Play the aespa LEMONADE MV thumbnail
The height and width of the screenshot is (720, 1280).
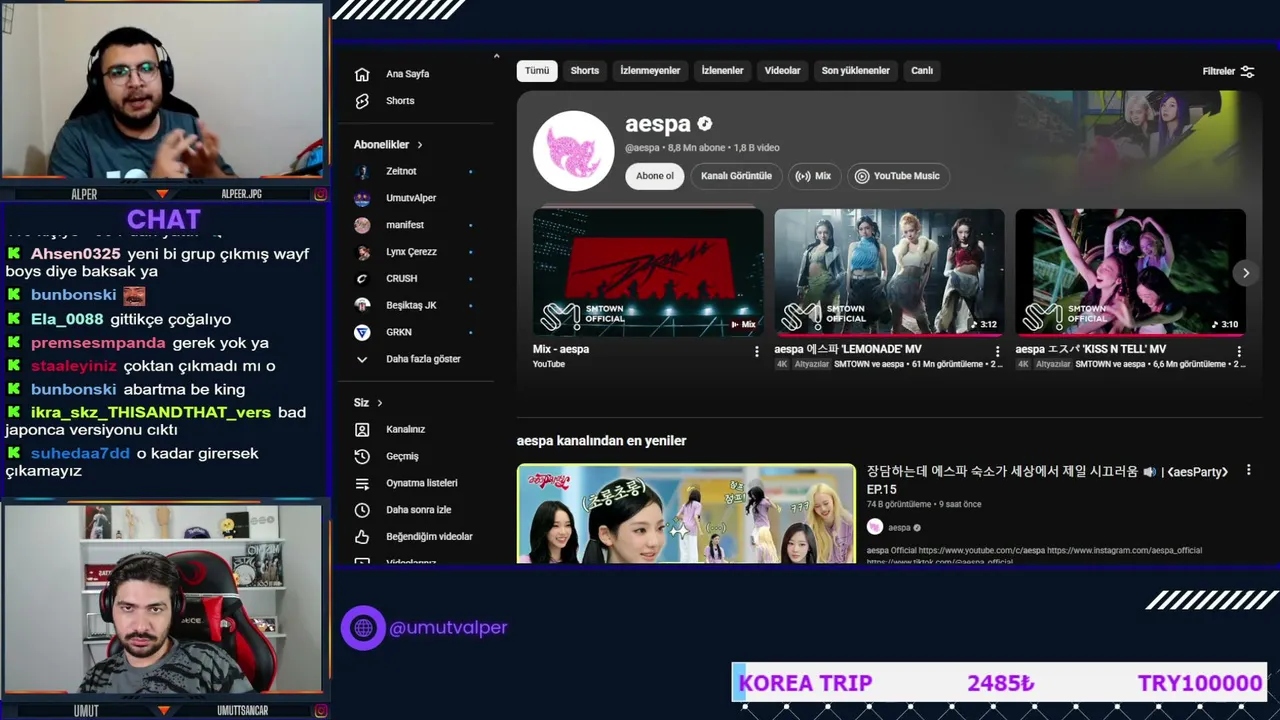889,272
